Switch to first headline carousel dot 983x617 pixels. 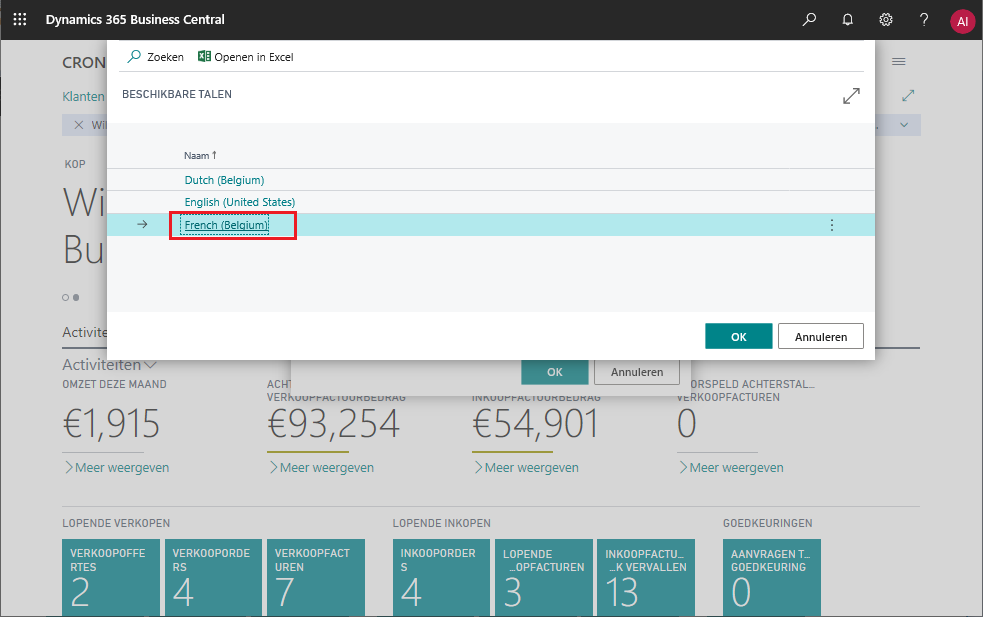pos(65,297)
